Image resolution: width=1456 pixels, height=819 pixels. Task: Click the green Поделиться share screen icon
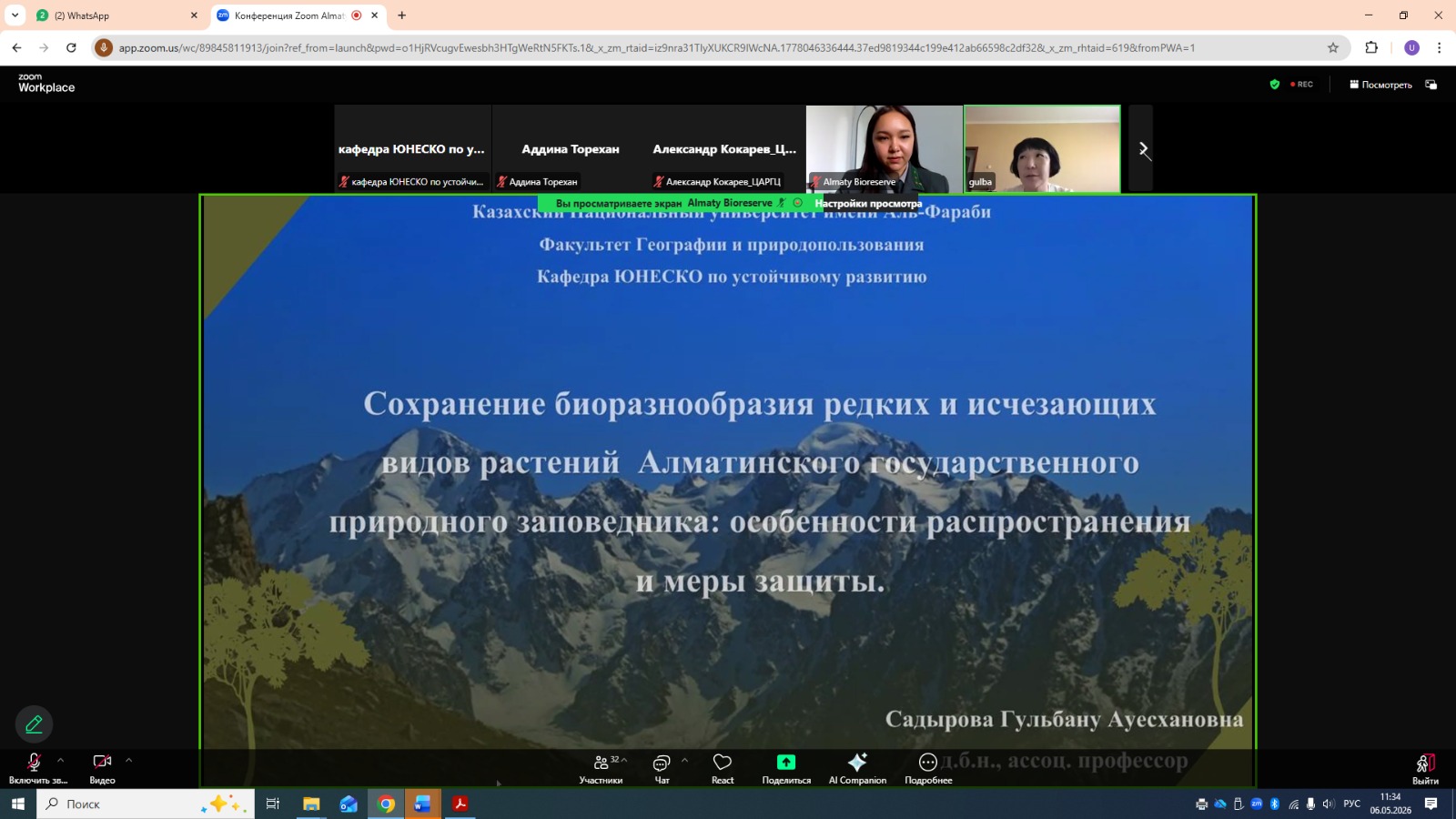coord(786,763)
